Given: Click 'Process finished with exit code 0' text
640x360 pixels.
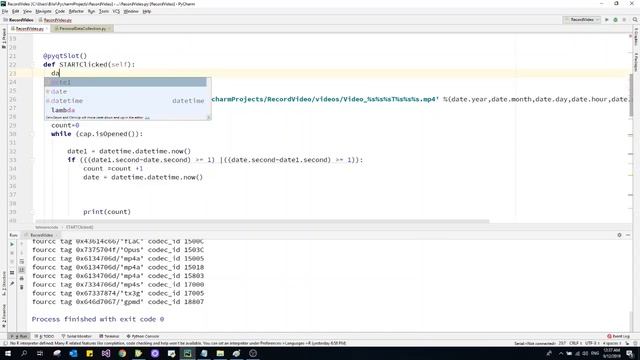Looking at the screenshot, I should 98,319.
